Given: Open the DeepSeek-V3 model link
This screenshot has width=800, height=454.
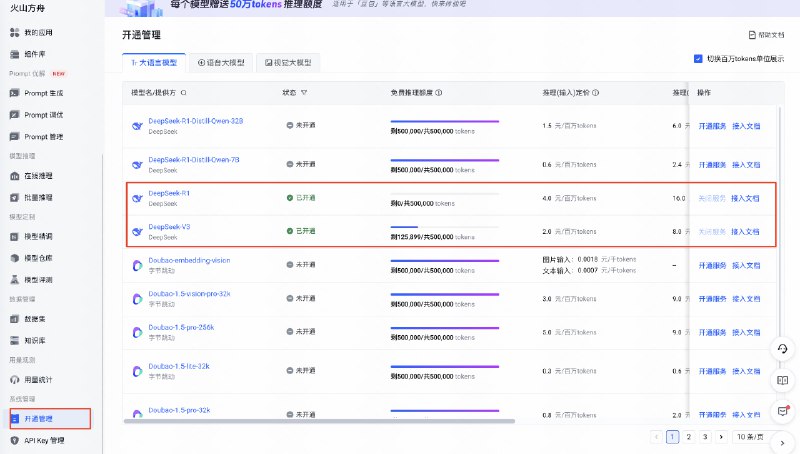Looking at the screenshot, I should 169,227.
